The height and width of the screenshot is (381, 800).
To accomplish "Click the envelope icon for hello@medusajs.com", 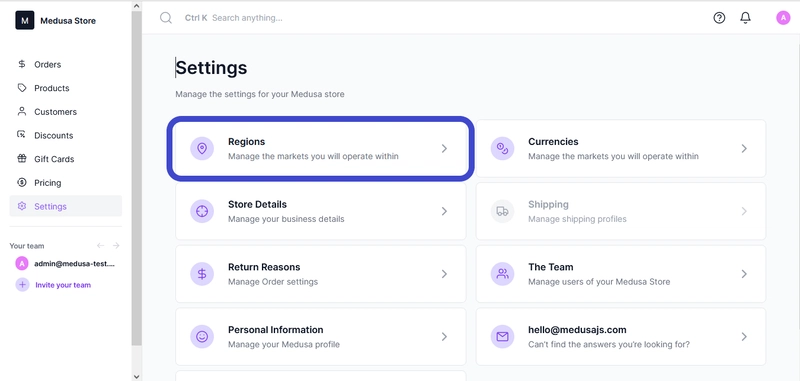I will click(503, 337).
